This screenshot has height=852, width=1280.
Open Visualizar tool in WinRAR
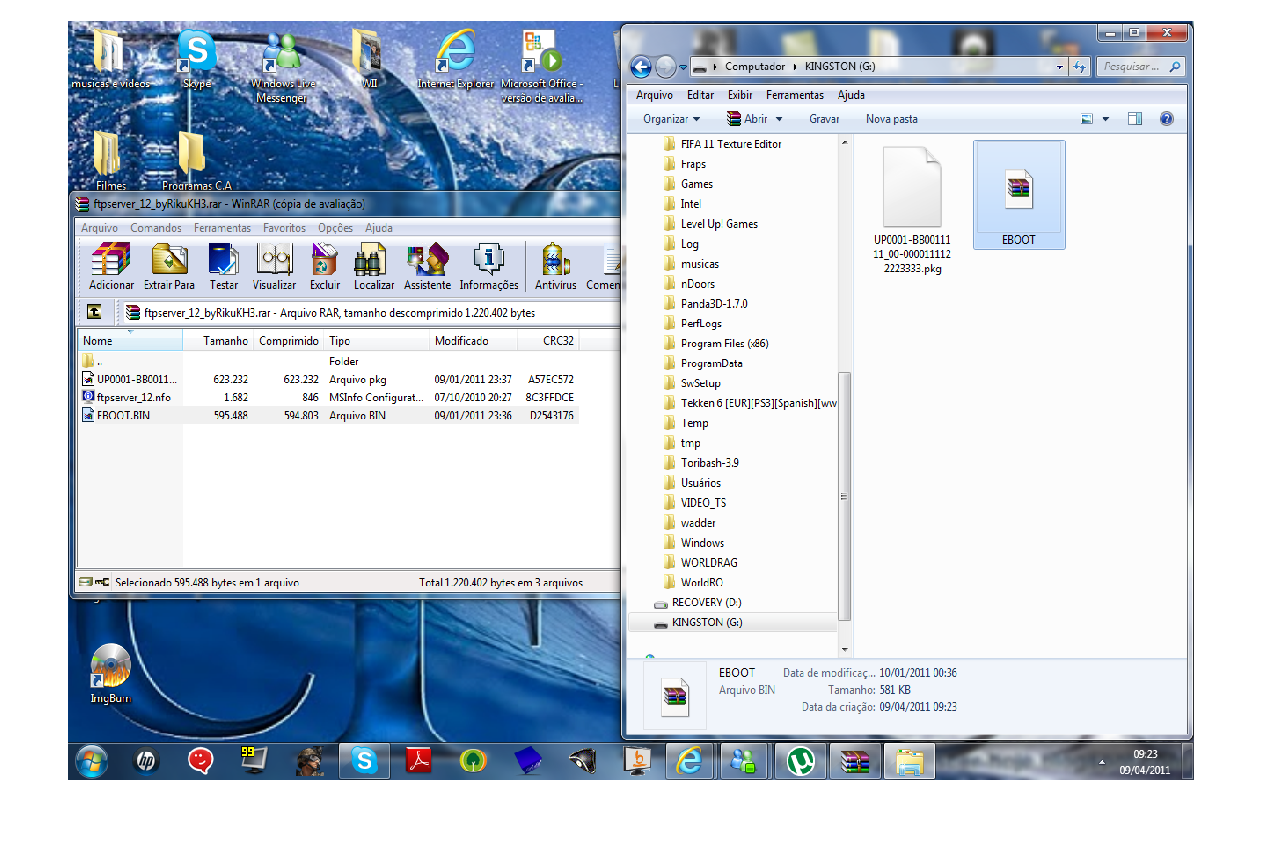274,267
